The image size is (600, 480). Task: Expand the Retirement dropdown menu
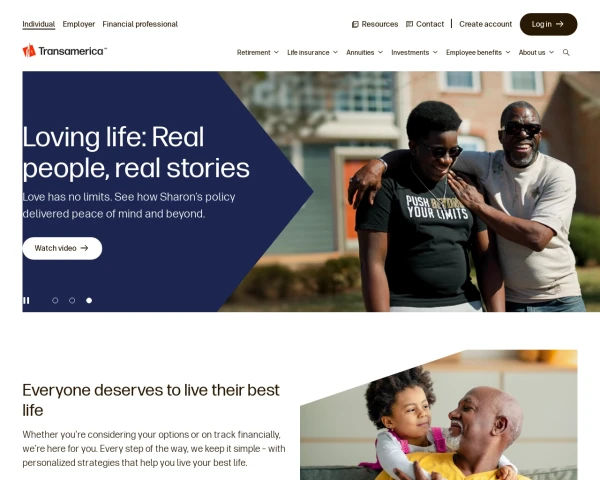point(258,52)
